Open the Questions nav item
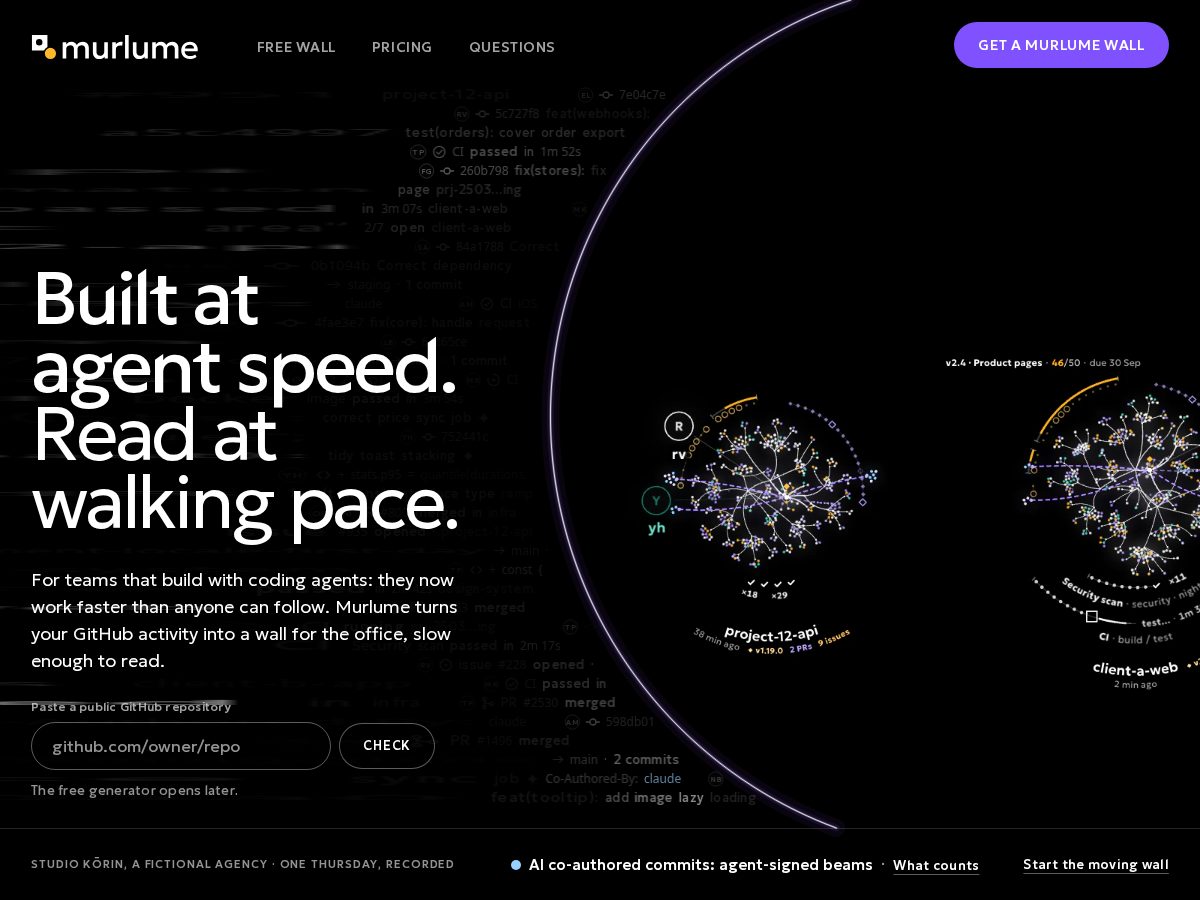This screenshot has height=900, width=1200. [x=512, y=47]
